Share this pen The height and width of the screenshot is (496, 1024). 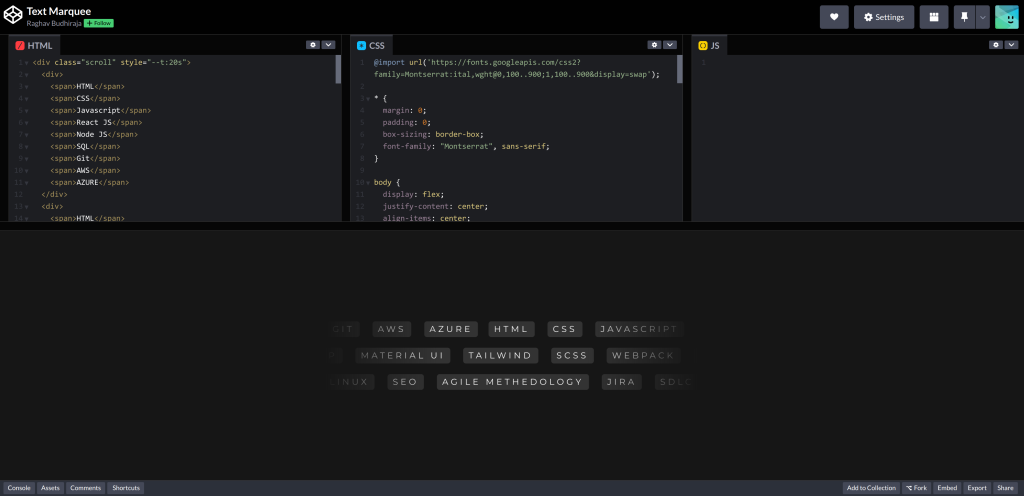1004,488
